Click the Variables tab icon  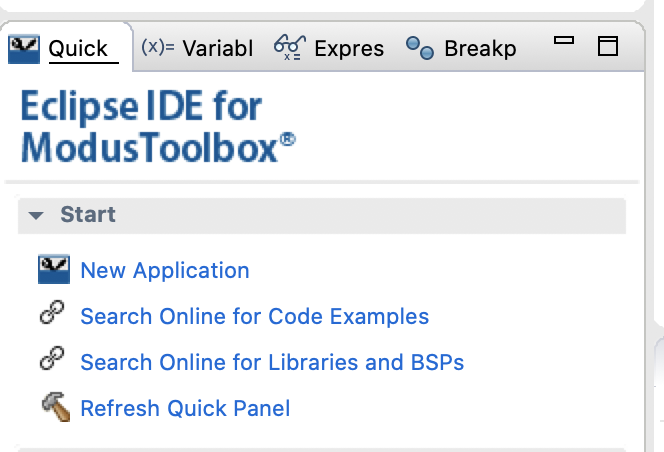[x=157, y=47]
